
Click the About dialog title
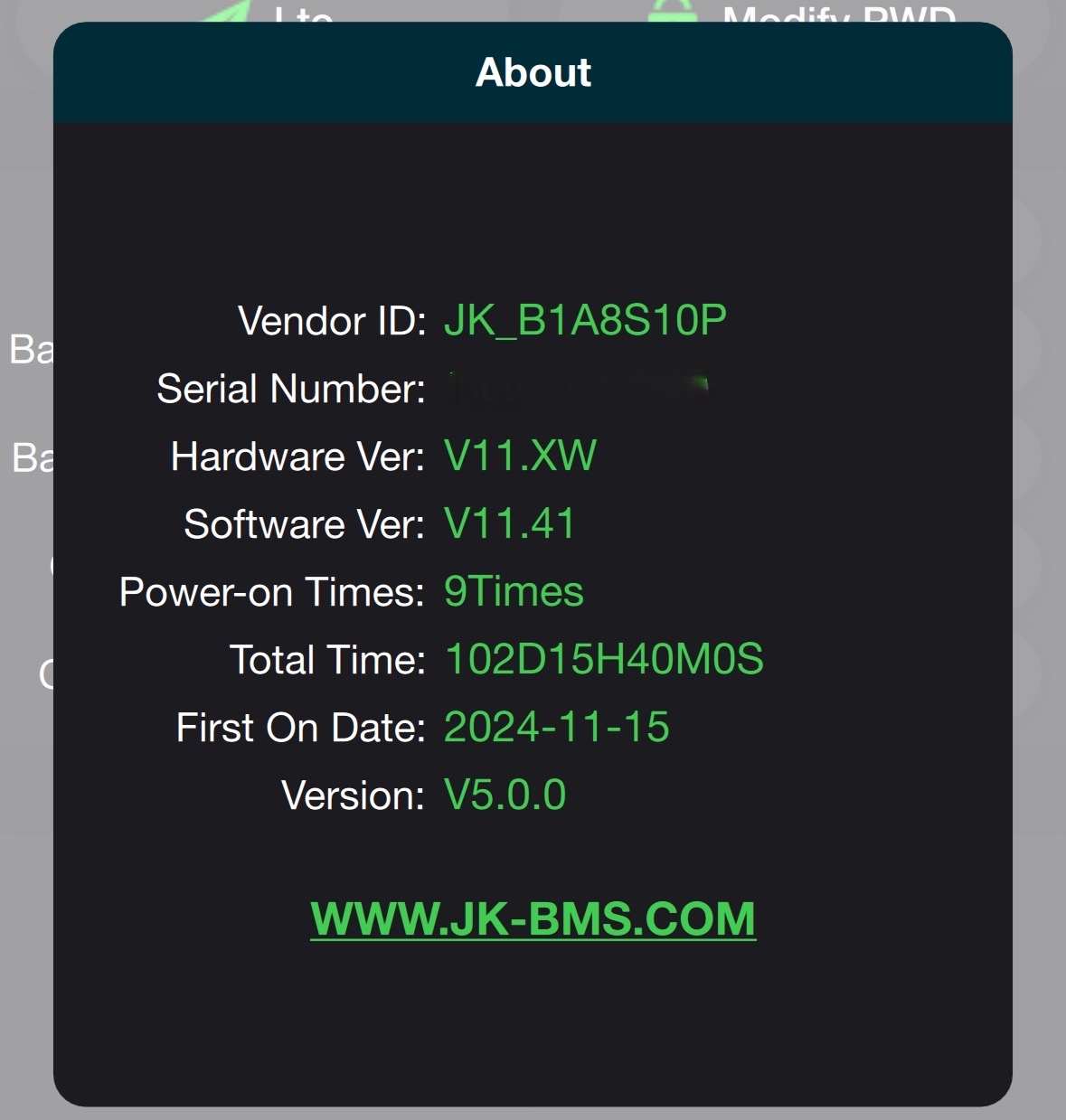pos(533,72)
